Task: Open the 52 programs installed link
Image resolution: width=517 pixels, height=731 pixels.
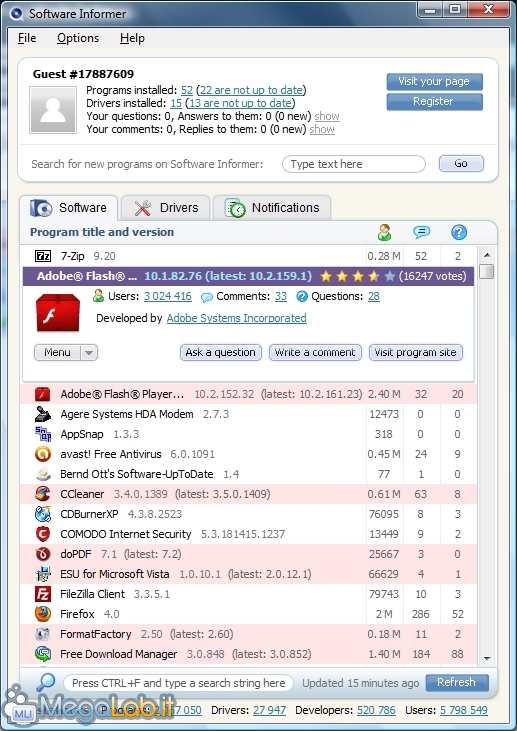Action: pos(187,90)
